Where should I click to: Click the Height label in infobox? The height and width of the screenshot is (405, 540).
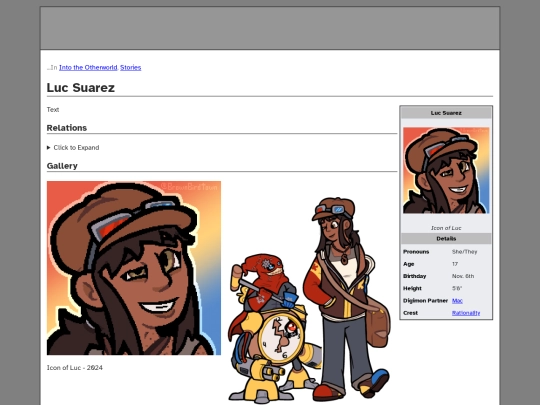click(x=412, y=288)
